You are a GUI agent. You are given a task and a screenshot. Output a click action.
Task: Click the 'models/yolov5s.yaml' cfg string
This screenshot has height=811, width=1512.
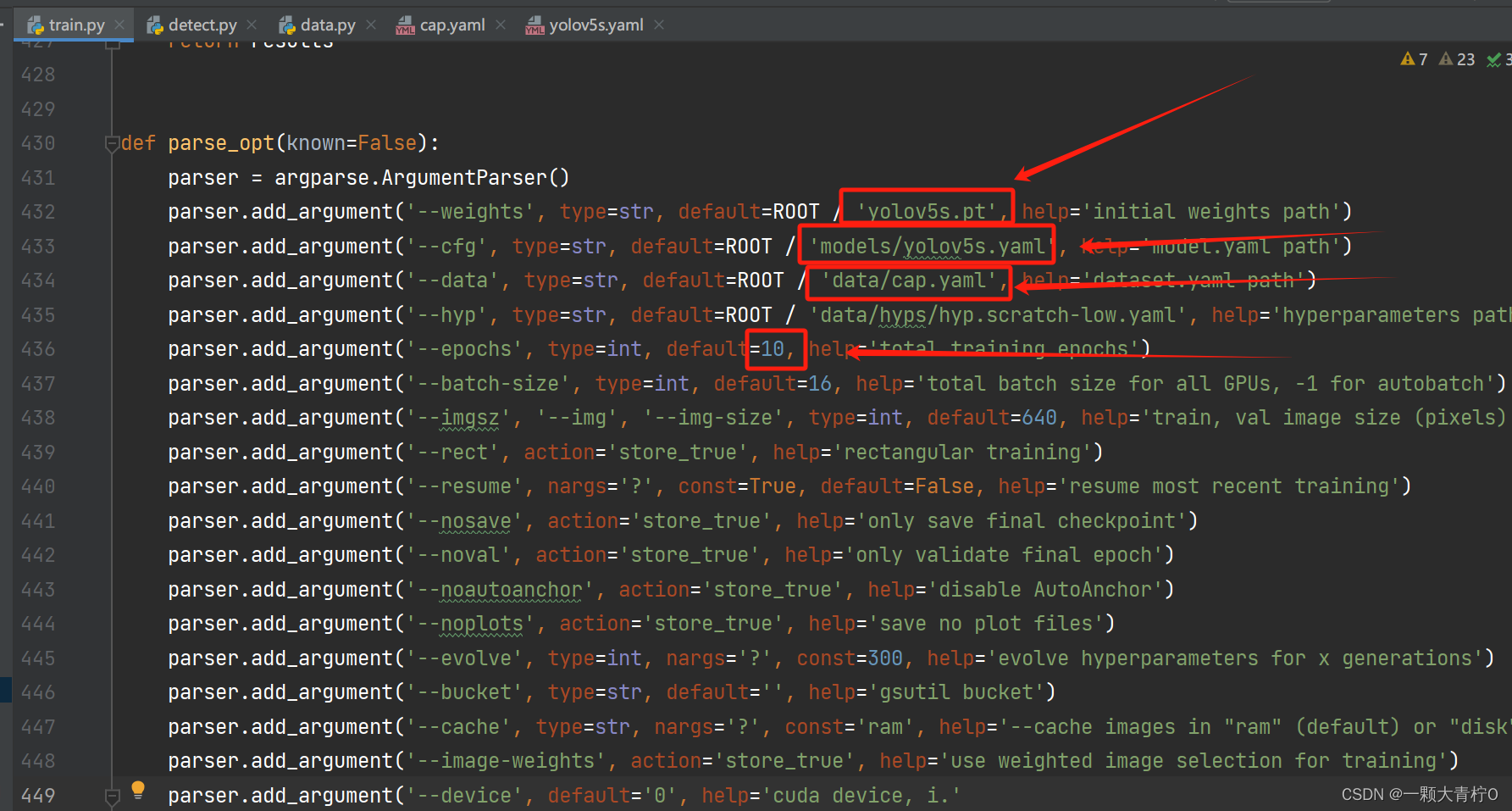pyautogui.click(x=933, y=247)
